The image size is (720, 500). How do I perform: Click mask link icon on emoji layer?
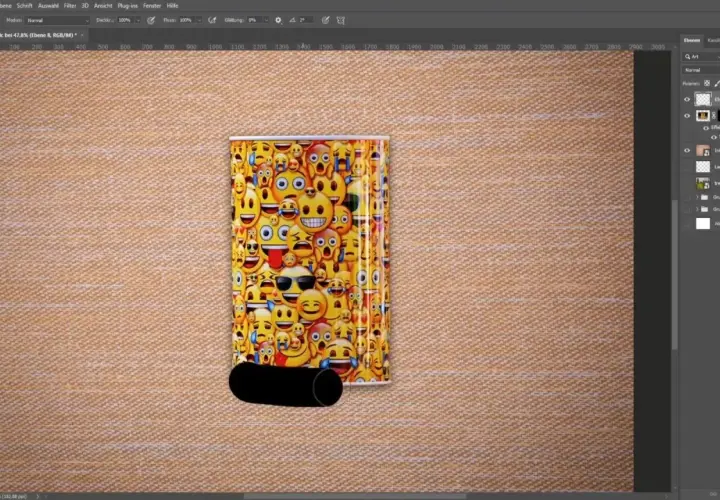714,115
